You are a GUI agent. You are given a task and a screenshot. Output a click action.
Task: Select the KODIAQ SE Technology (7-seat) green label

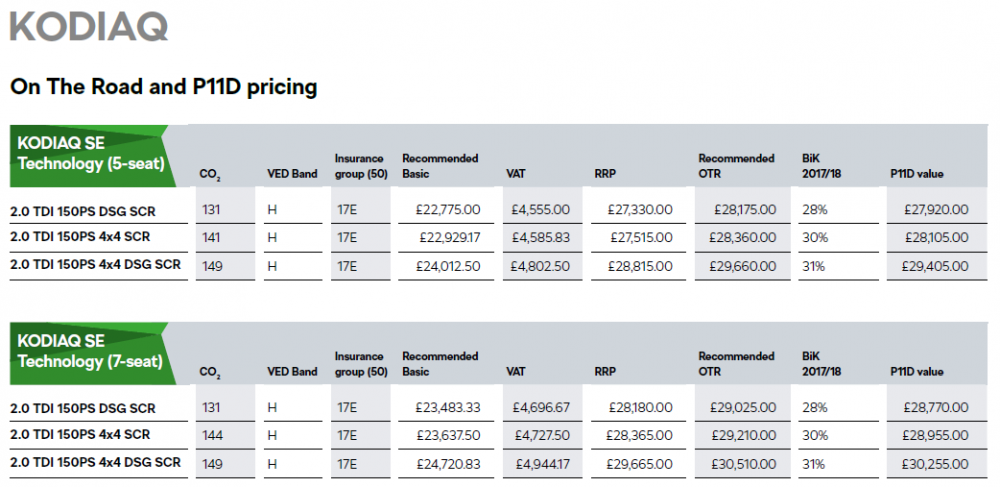point(89,353)
